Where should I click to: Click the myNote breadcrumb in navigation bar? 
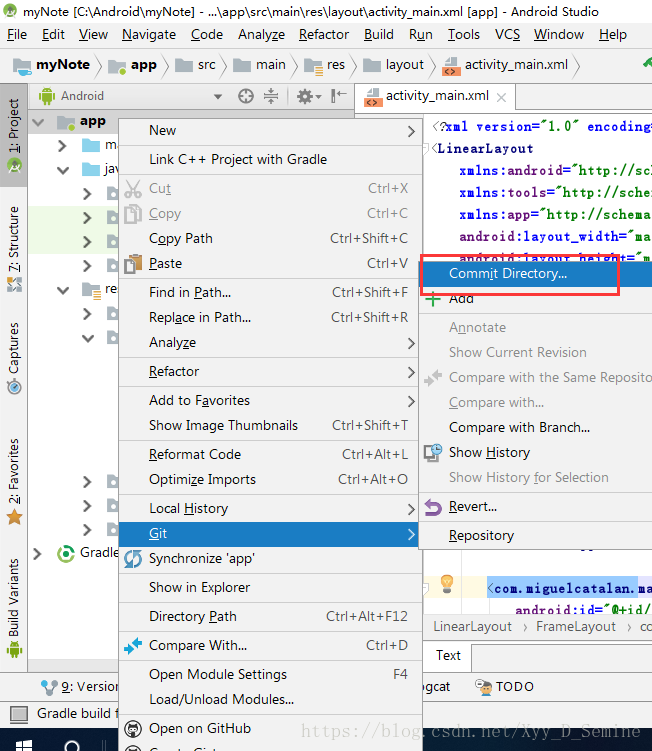pyautogui.click(x=51, y=65)
